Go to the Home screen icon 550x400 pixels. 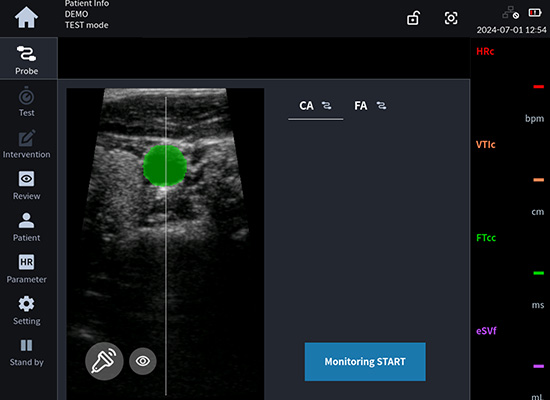(26, 18)
